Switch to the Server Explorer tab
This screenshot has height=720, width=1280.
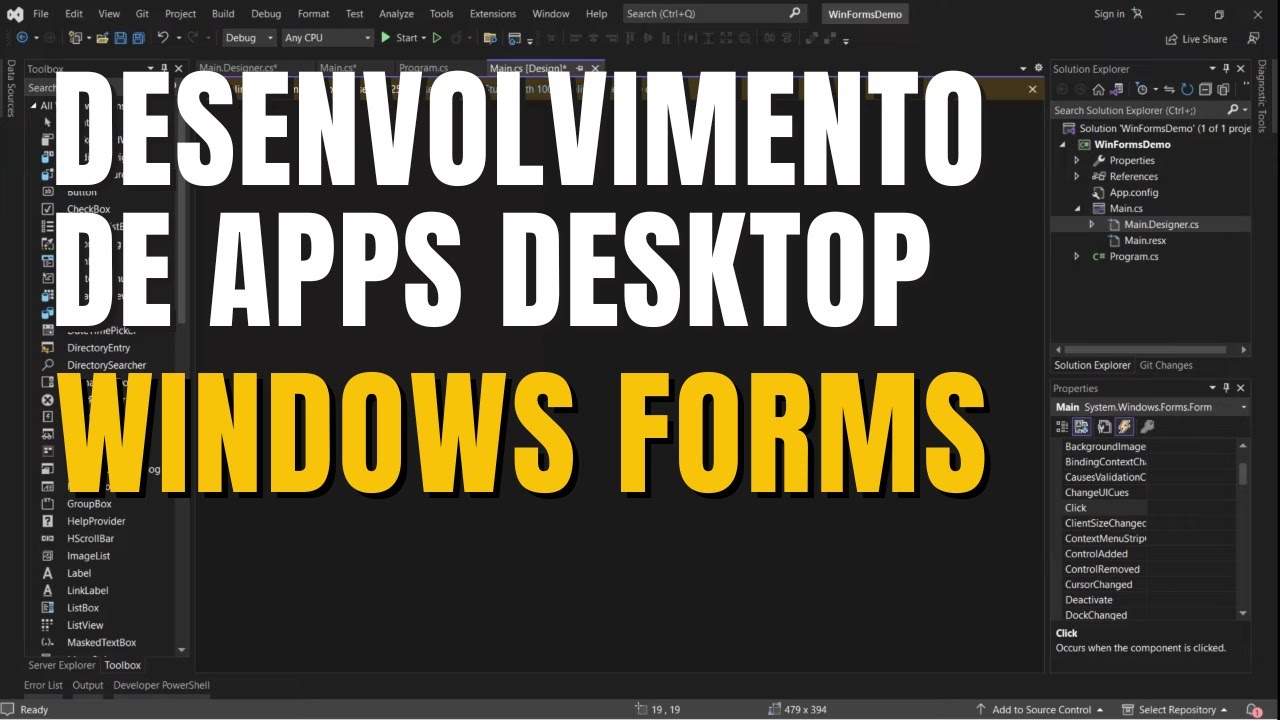click(62, 665)
